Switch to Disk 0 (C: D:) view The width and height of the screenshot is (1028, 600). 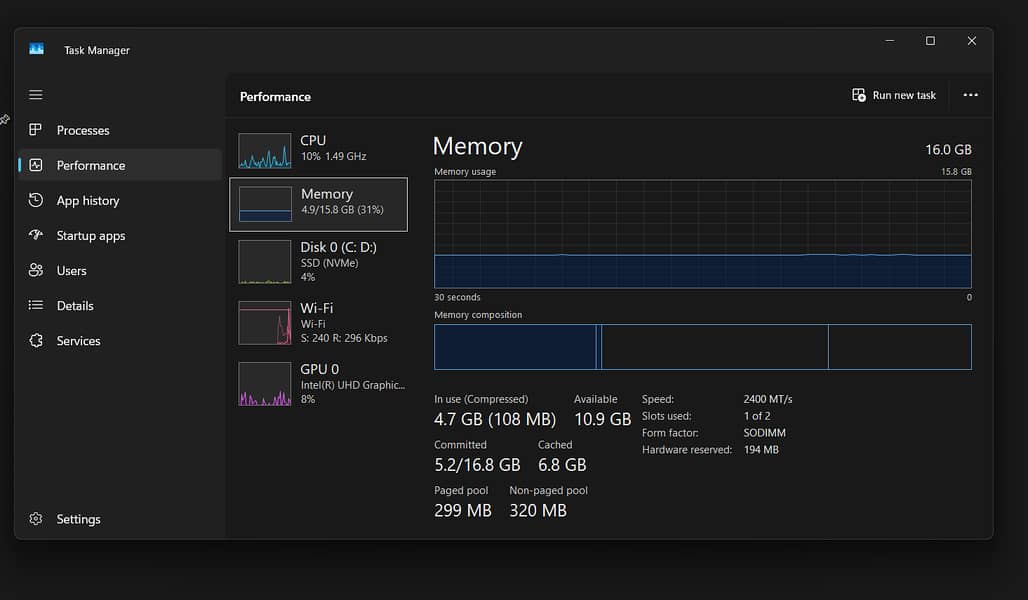319,260
